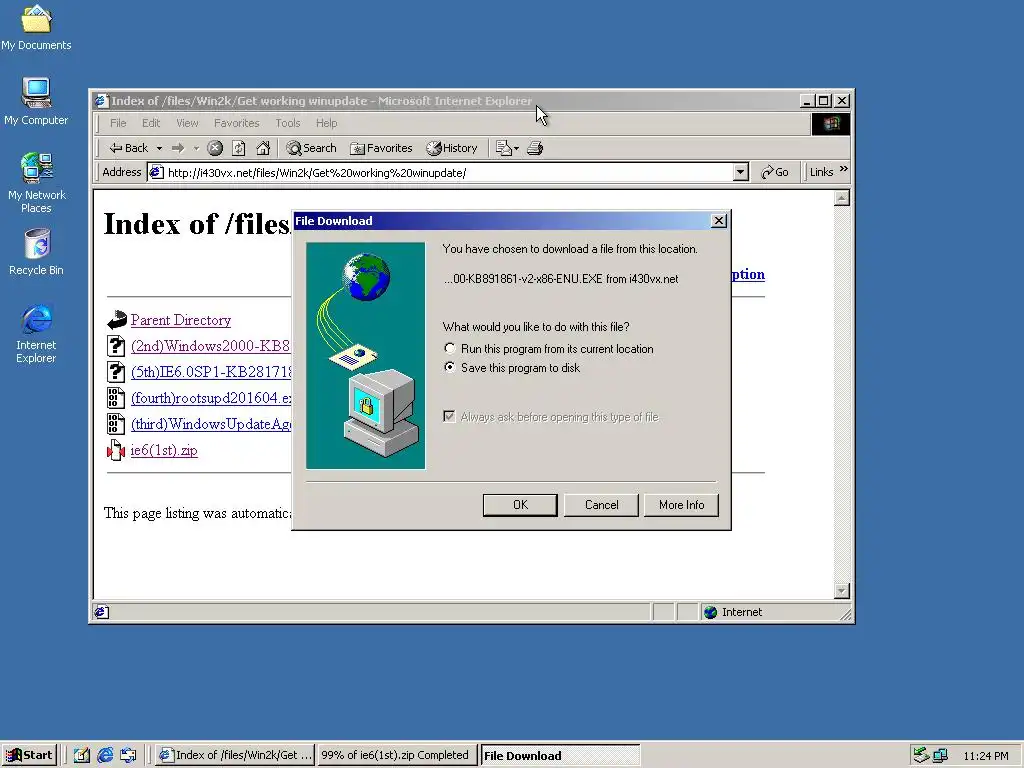Confirm download with OK button
Screen dimensions: 1024x768
click(x=520, y=505)
